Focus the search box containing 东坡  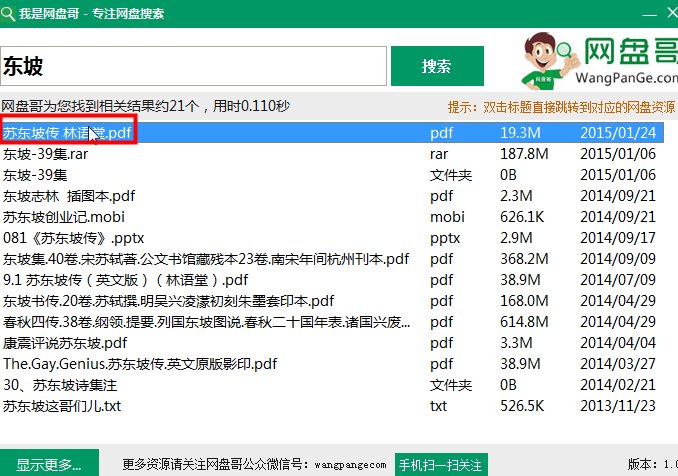pos(193,66)
